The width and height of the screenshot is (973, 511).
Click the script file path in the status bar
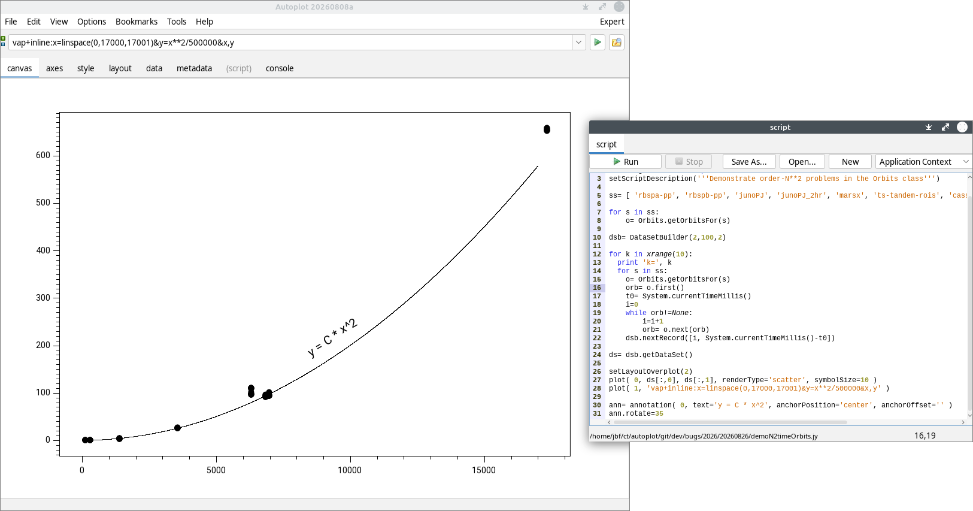704,436
